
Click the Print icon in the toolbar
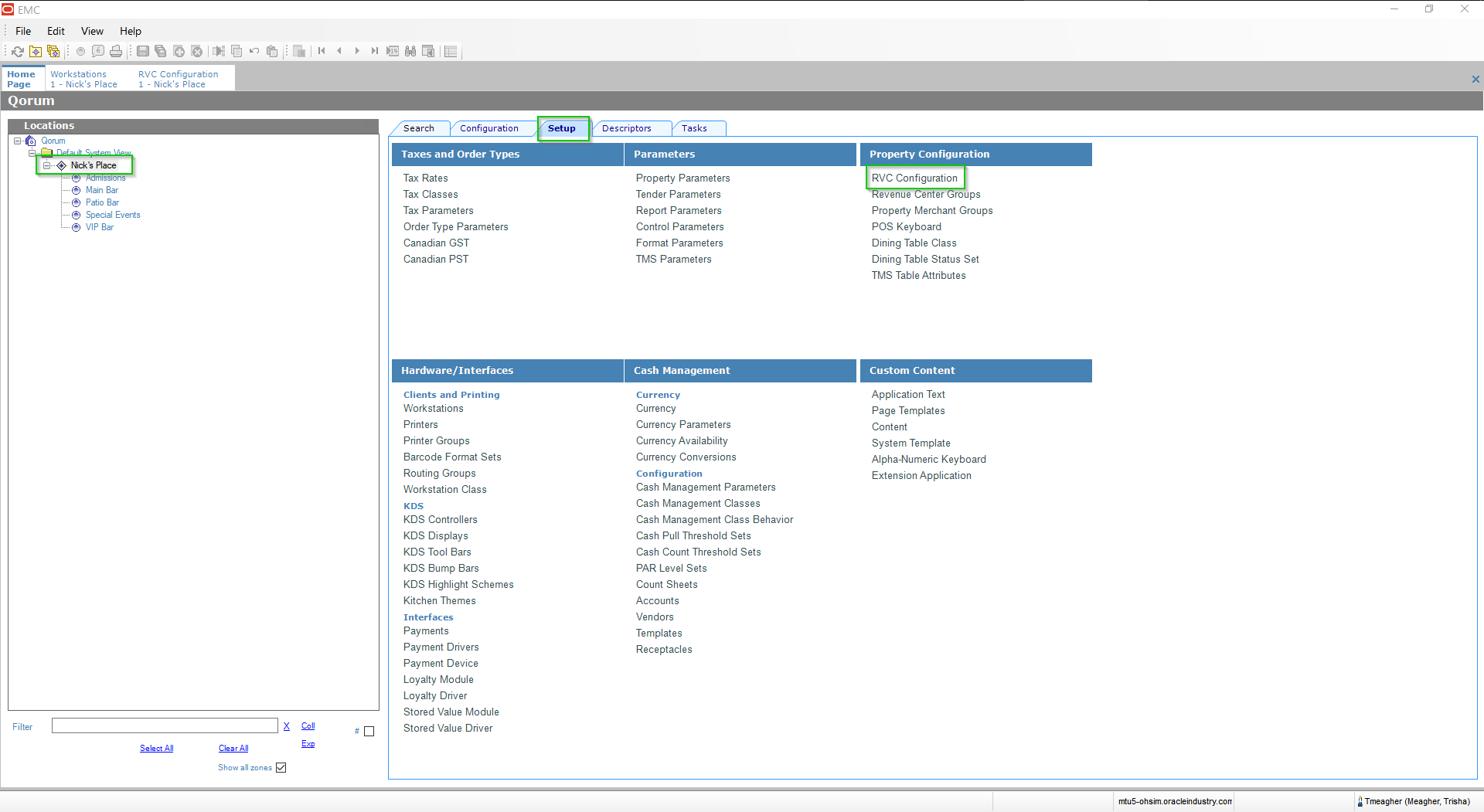coord(116,52)
